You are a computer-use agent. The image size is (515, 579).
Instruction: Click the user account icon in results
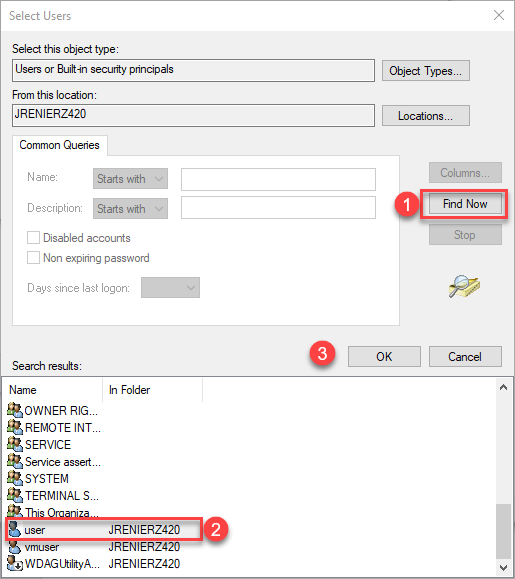(14, 530)
